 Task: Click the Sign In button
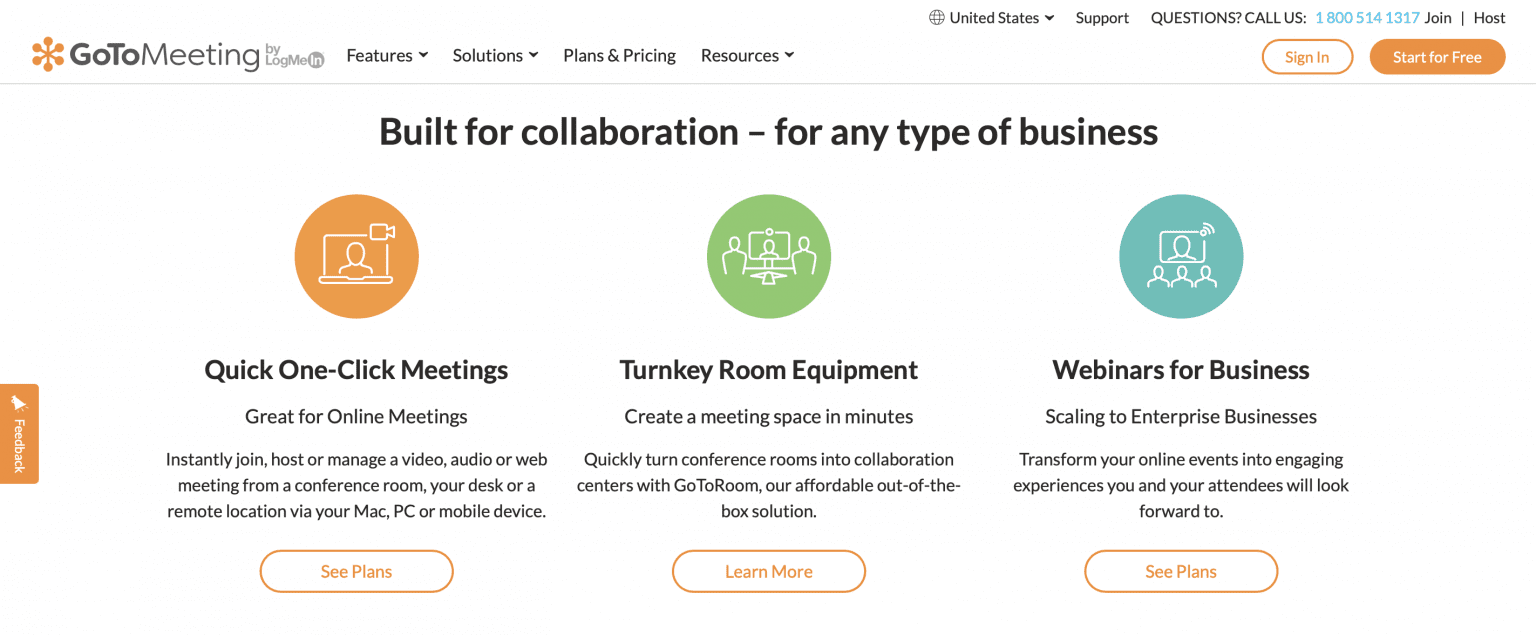coord(1306,56)
